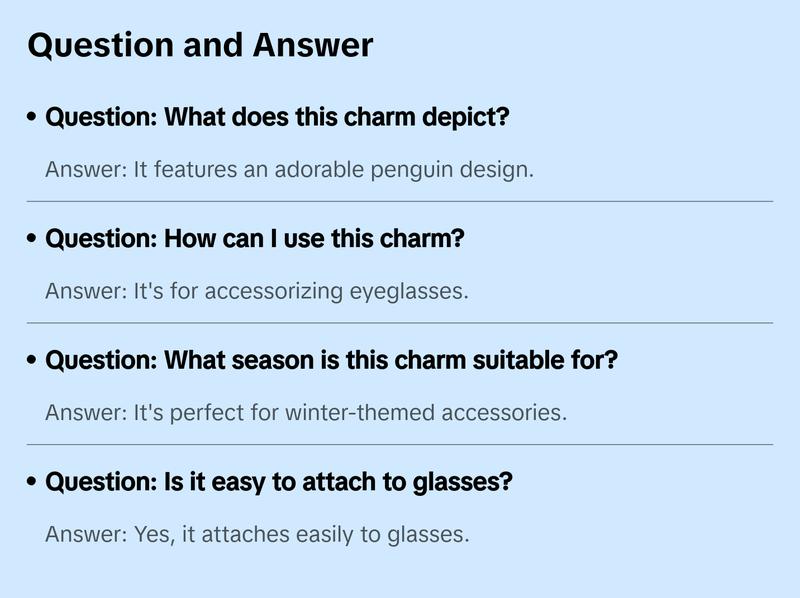800x598 pixels.
Task: Click the divider line below the penguin answer
Action: [400, 201]
